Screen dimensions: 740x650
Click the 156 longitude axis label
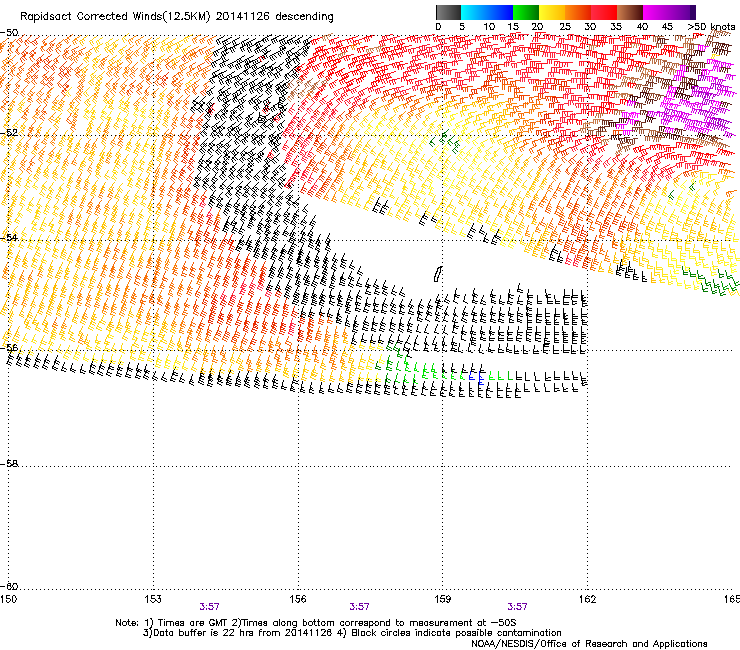click(x=298, y=599)
